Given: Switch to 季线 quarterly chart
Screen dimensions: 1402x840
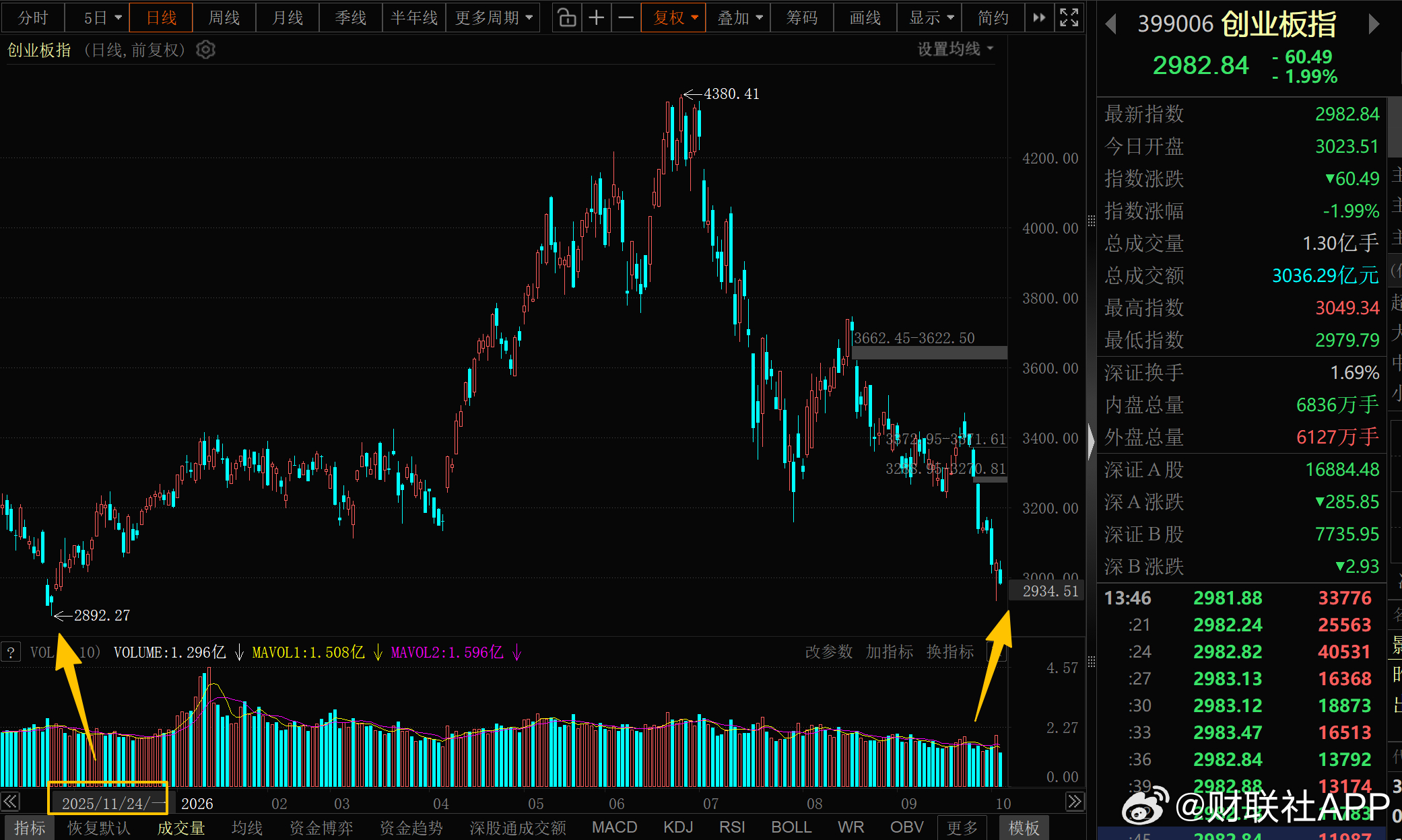Looking at the screenshot, I should 351,18.
